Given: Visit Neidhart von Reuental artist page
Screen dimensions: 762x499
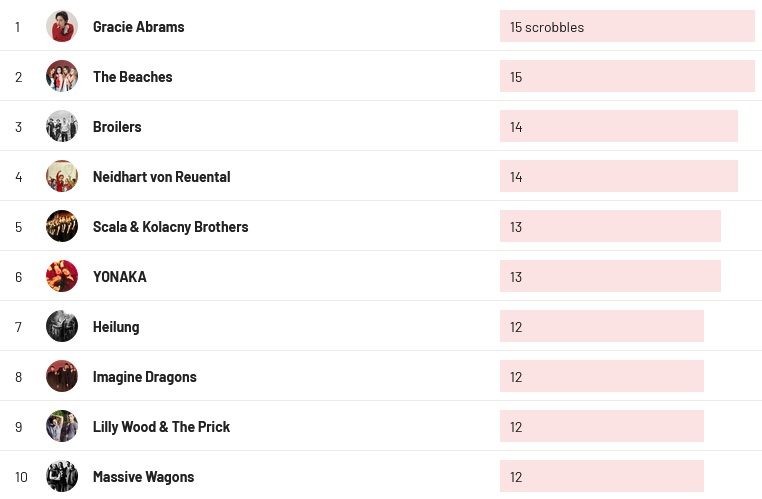Looking at the screenshot, I should pos(162,177).
